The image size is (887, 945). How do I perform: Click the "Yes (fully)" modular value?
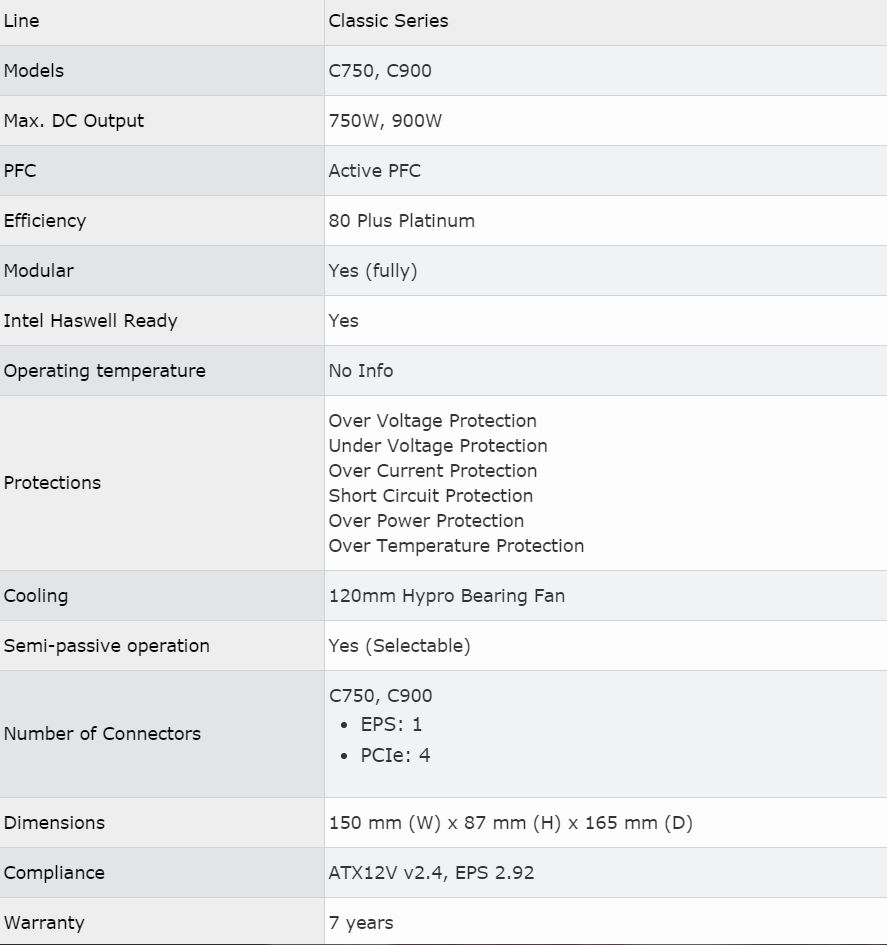point(373,271)
